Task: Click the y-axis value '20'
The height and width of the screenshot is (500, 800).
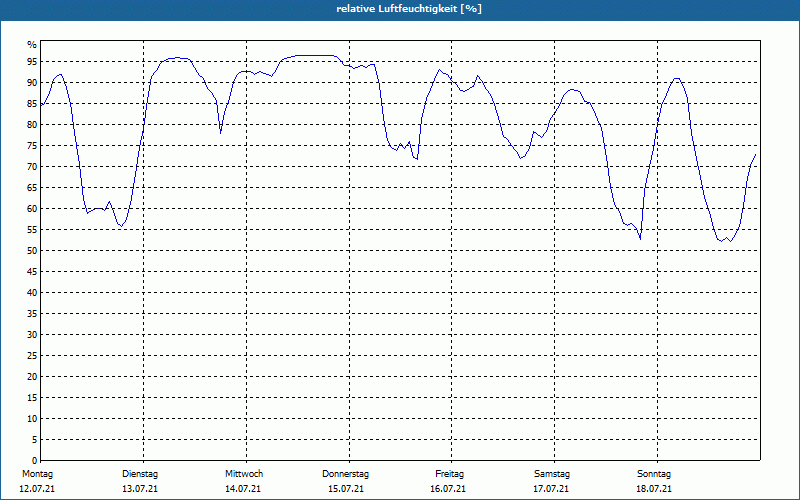Action: click(x=32, y=377)
